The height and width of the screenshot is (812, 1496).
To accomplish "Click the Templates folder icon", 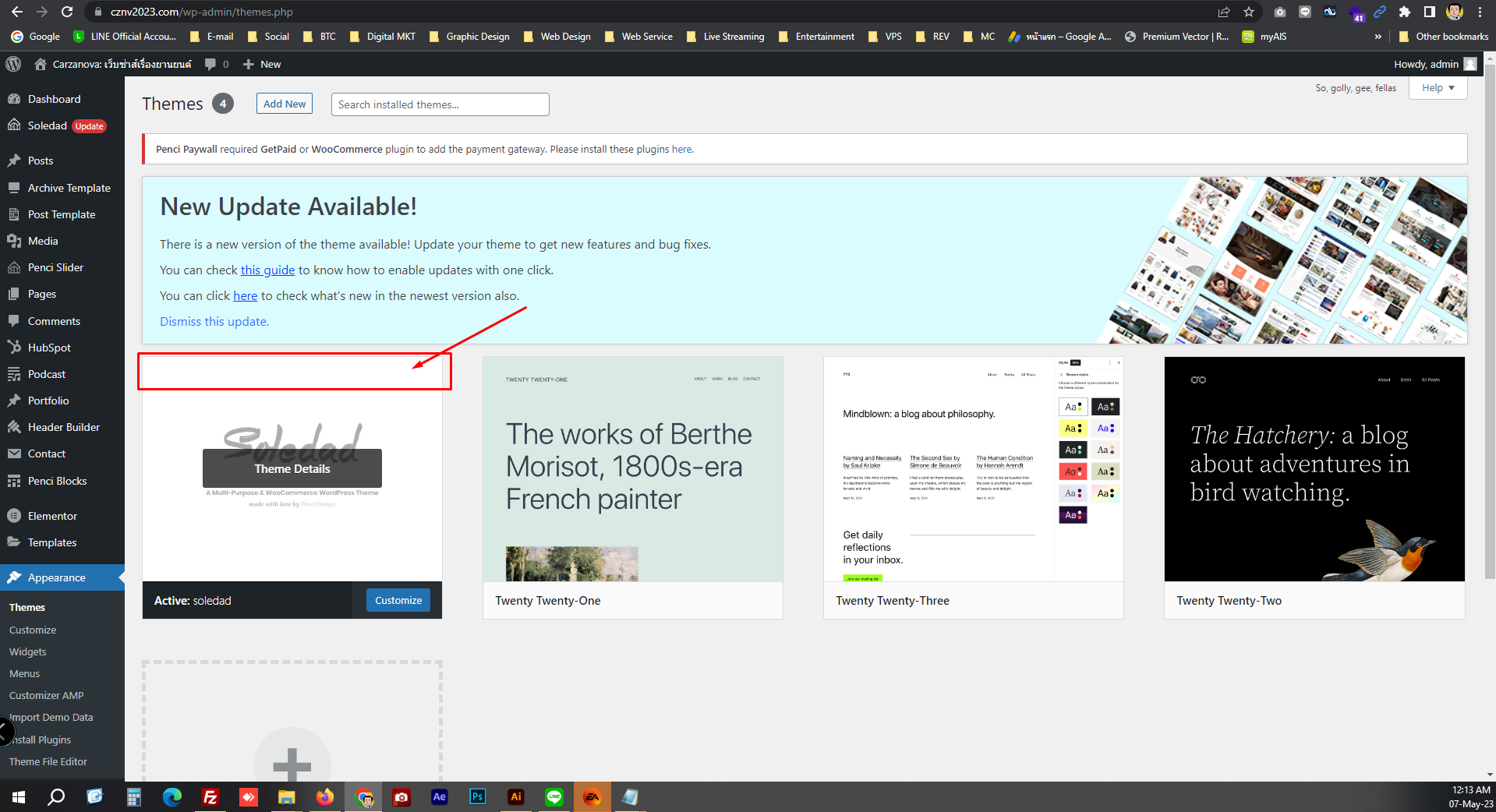I will coord(14,542).
